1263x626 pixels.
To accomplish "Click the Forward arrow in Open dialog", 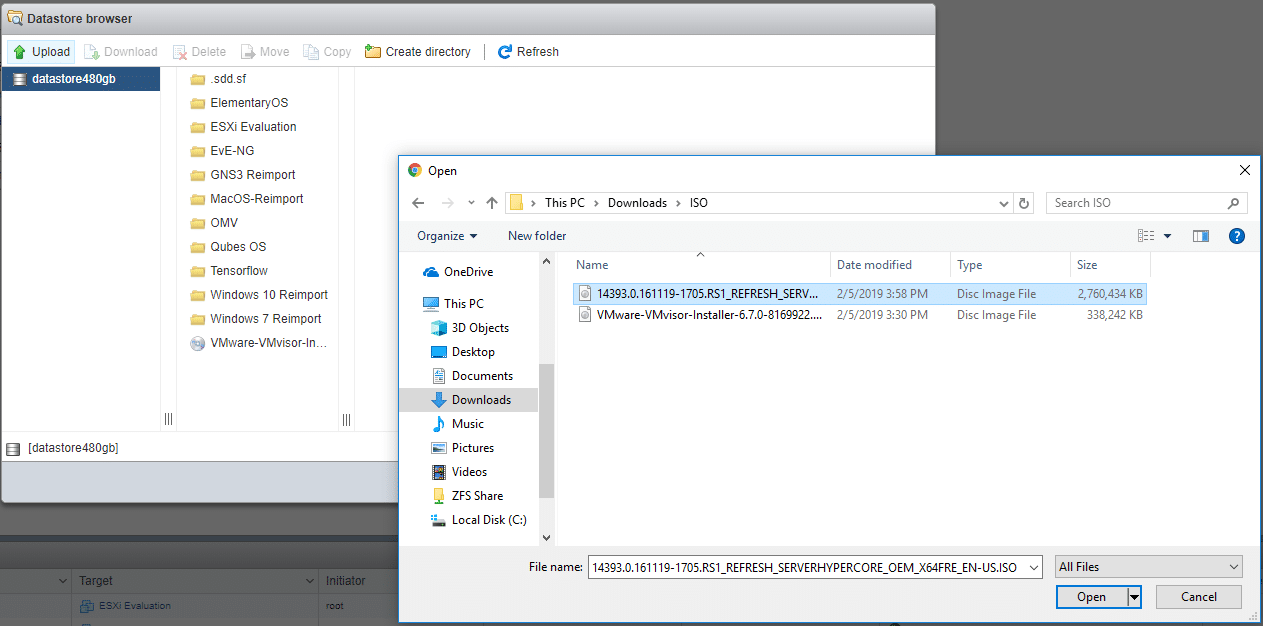I will point(448,203).
